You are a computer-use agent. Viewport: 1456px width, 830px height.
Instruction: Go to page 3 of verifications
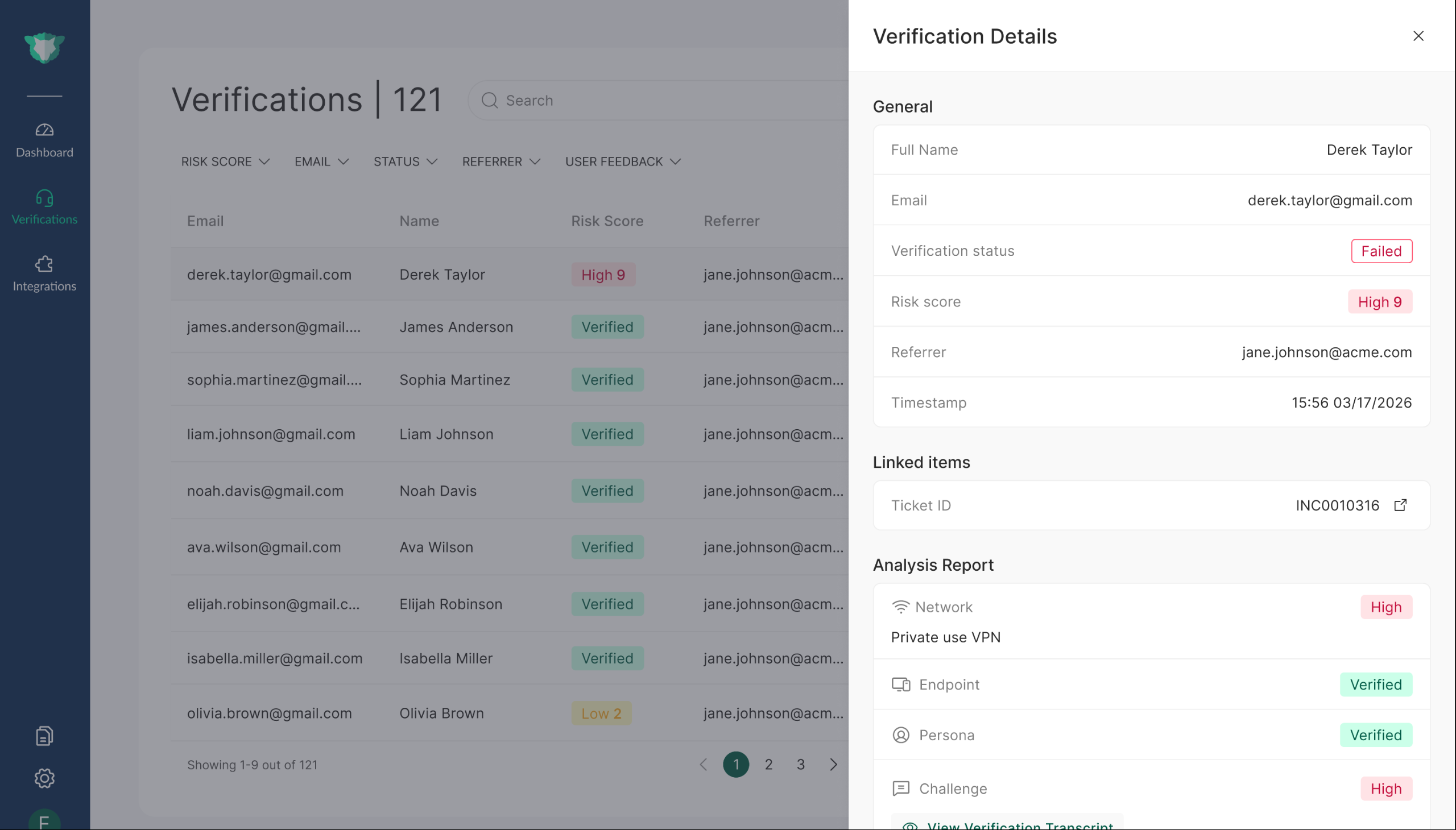pos(800,765)
